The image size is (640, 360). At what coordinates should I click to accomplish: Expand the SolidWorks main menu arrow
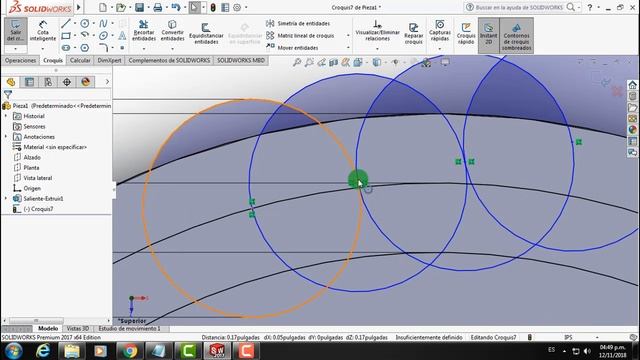pos(78,7)
